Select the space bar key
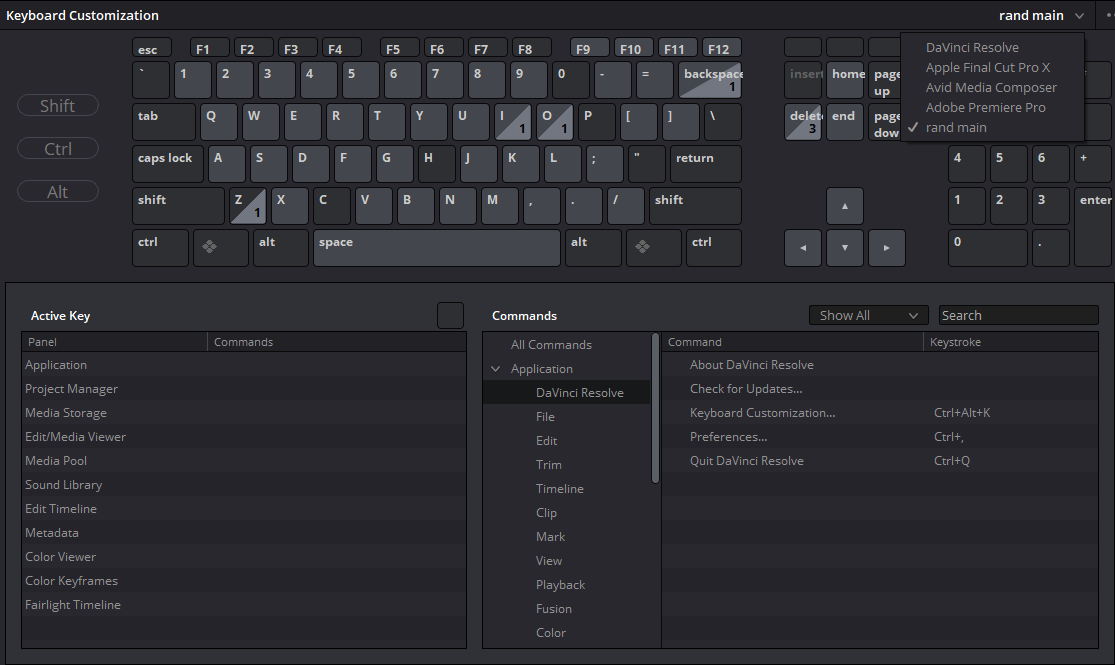 [x=437, y=248]
